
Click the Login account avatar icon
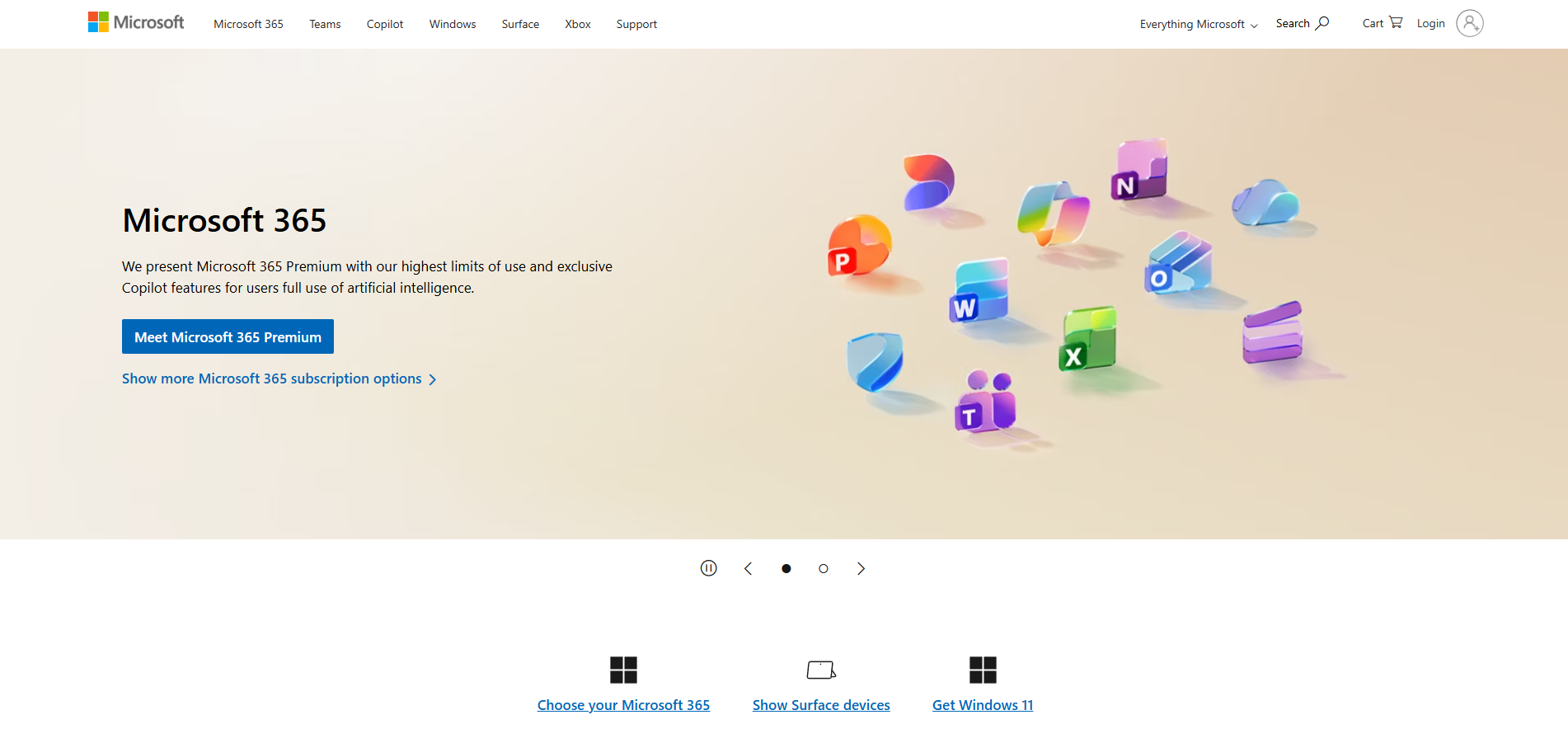[1469, 23]
